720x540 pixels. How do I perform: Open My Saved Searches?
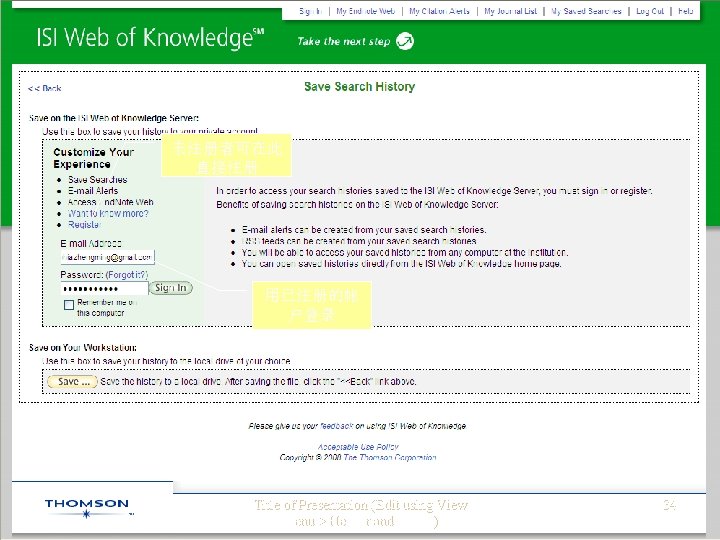[586, 11]
